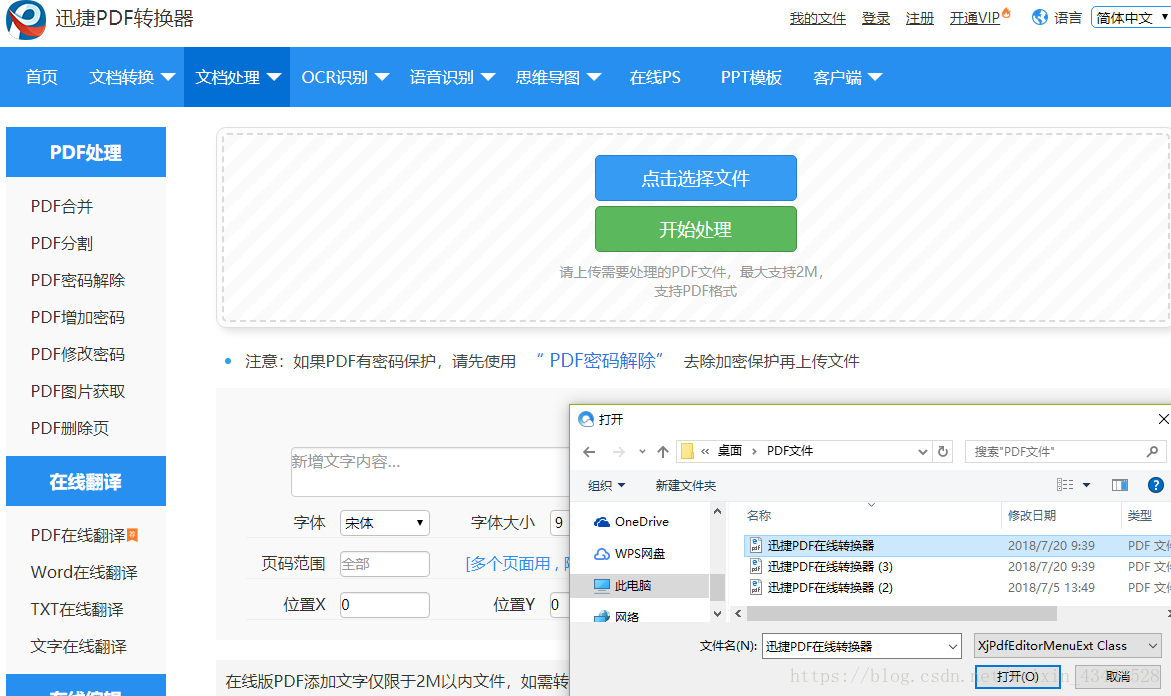
Task: Click the forward arrow in the open dialog
Action: tap(618, 452)
